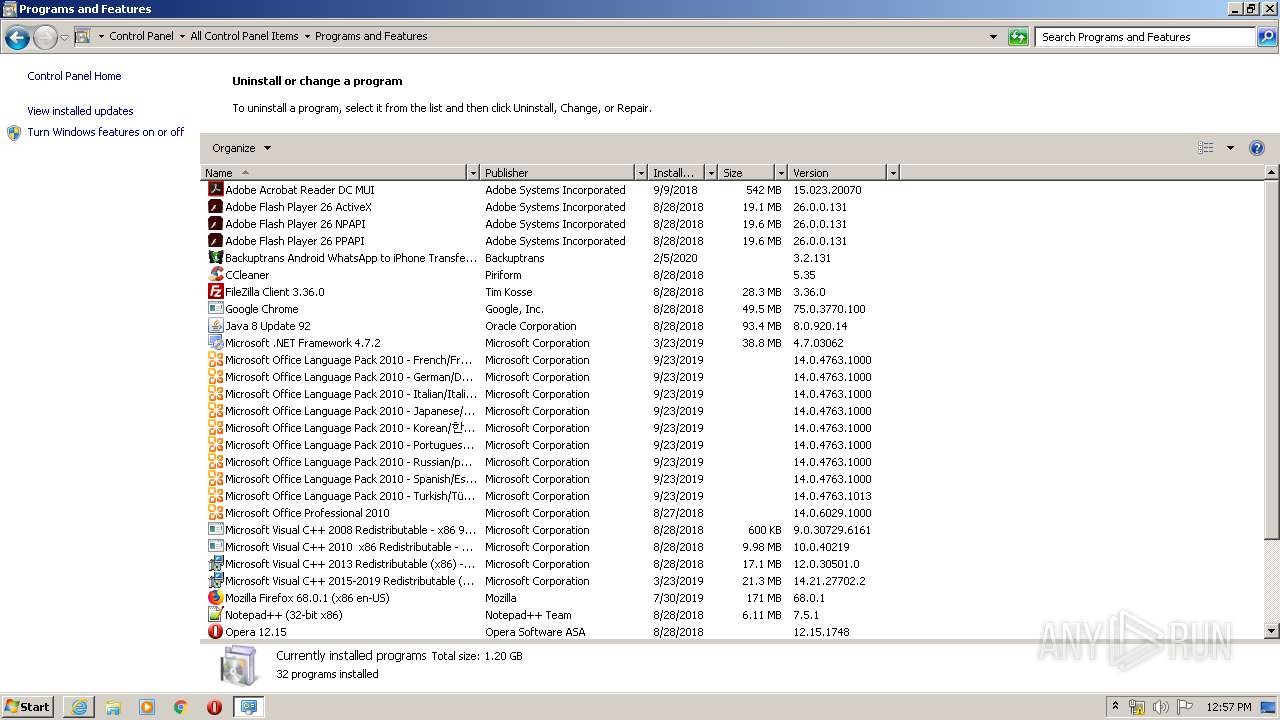Select the Mozilla Firefox program icon
This screenshot has width=1280, height=720.
click(x=215, y=597)
